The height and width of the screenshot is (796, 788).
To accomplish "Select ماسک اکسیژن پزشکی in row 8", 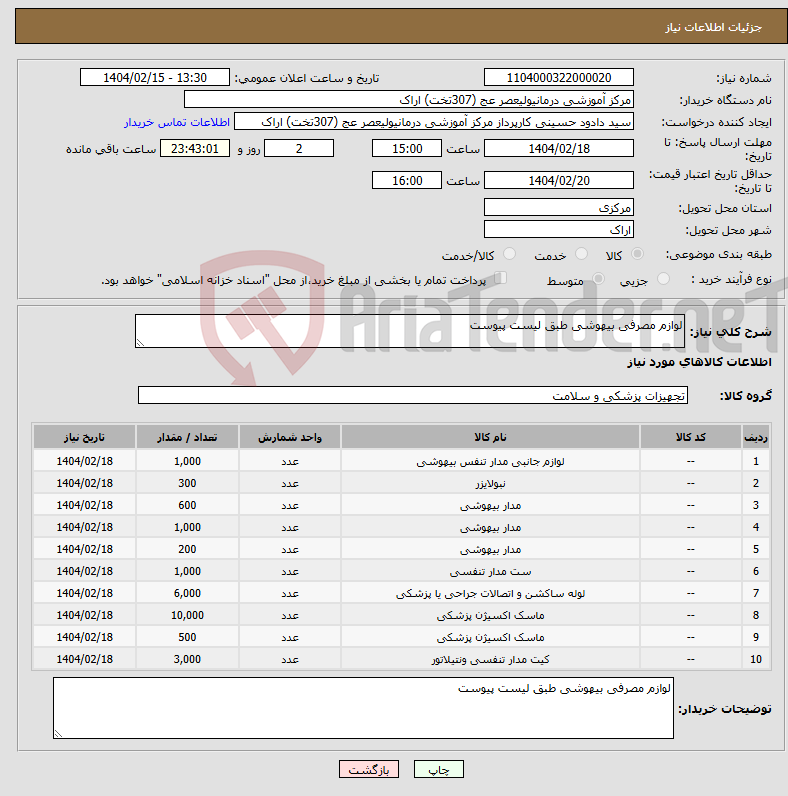I will tap(490, 615).
